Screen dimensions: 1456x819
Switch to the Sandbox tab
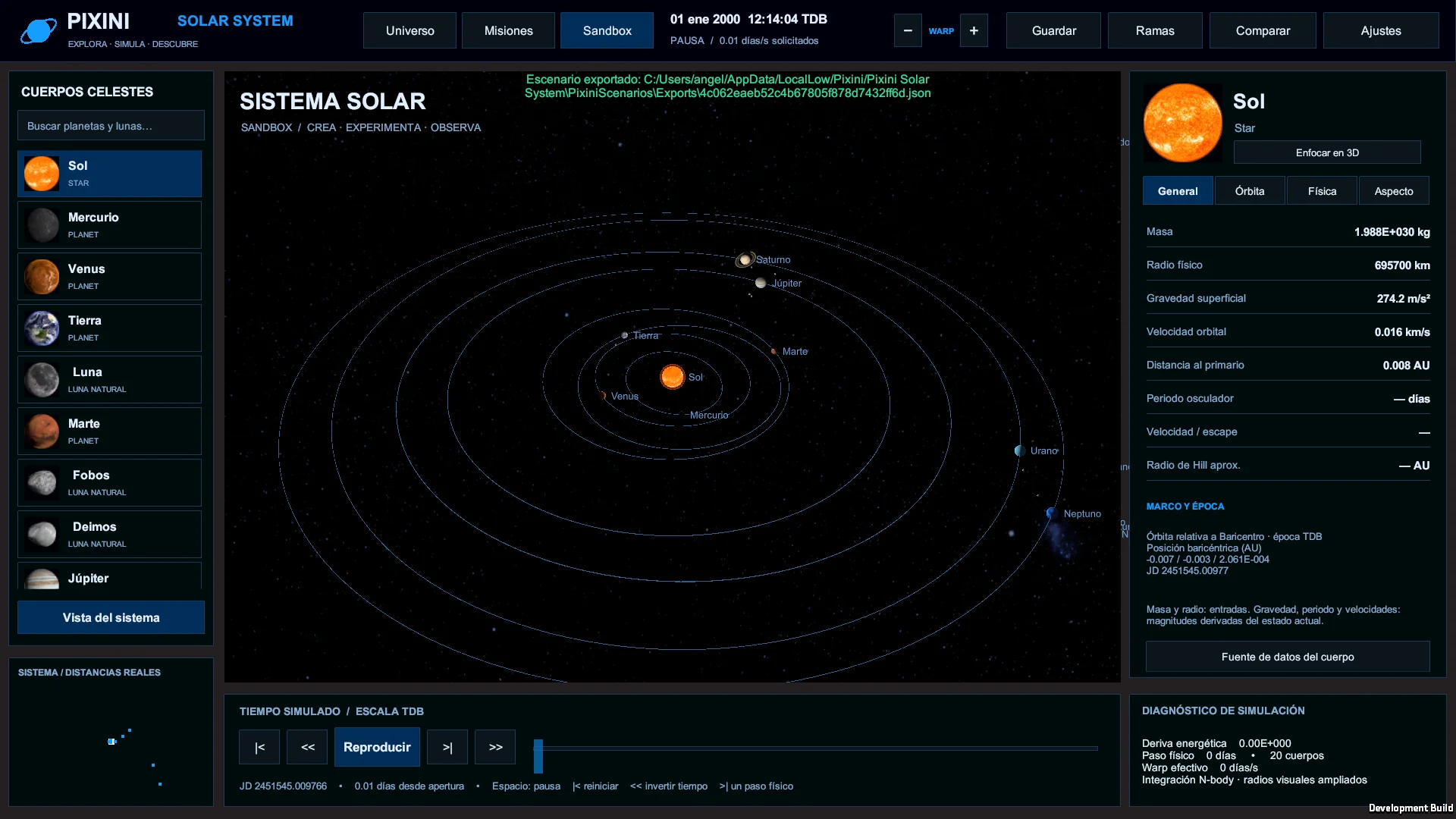click(607, 30)
